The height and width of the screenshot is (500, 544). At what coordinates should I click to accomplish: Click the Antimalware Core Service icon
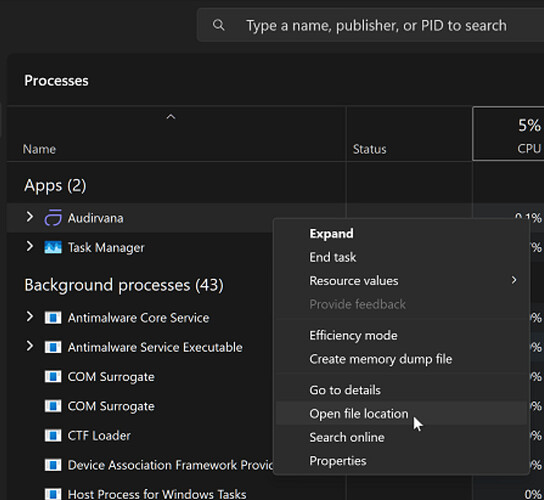[53, 317]
